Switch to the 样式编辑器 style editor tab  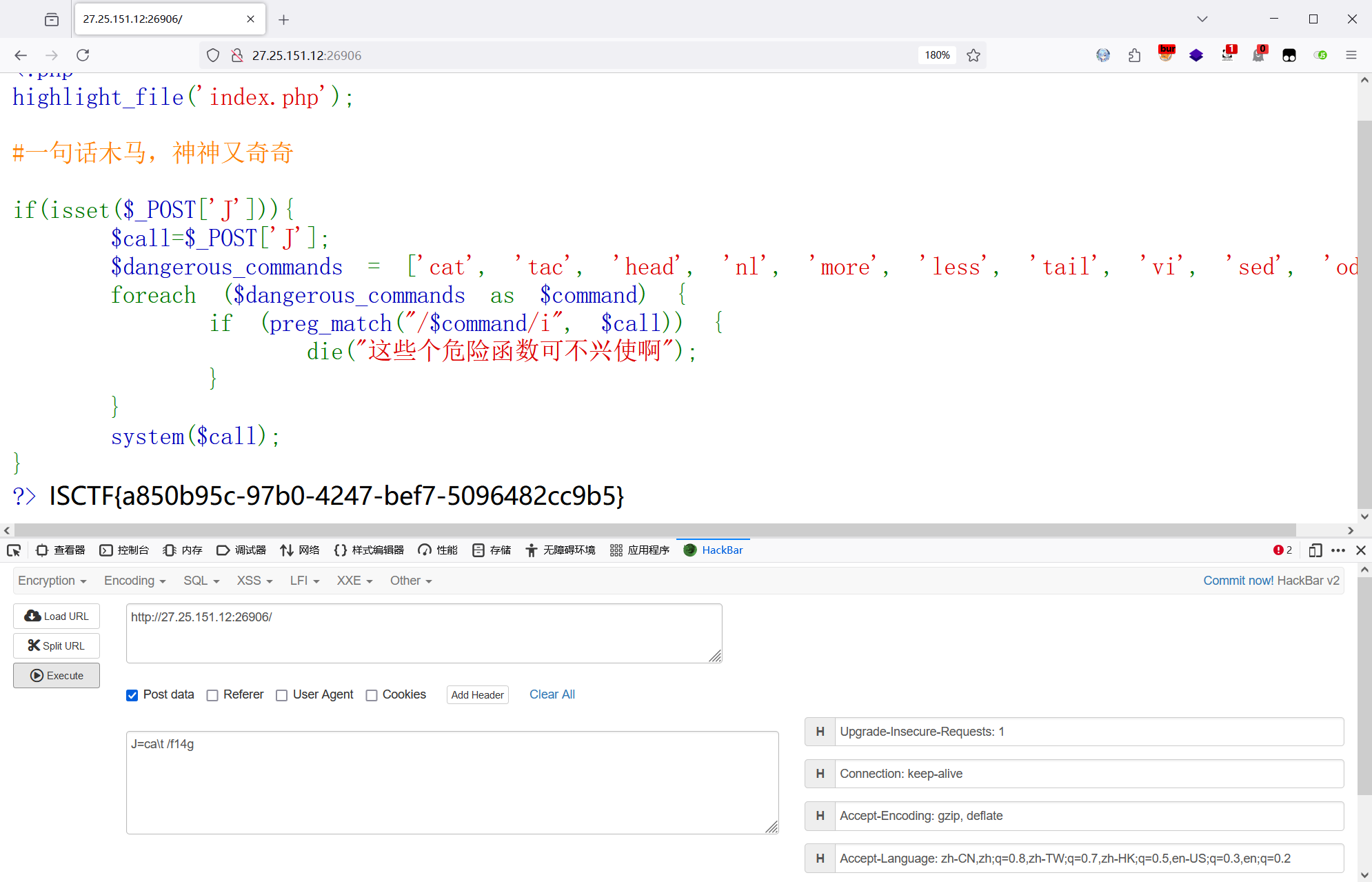[370, 550]
